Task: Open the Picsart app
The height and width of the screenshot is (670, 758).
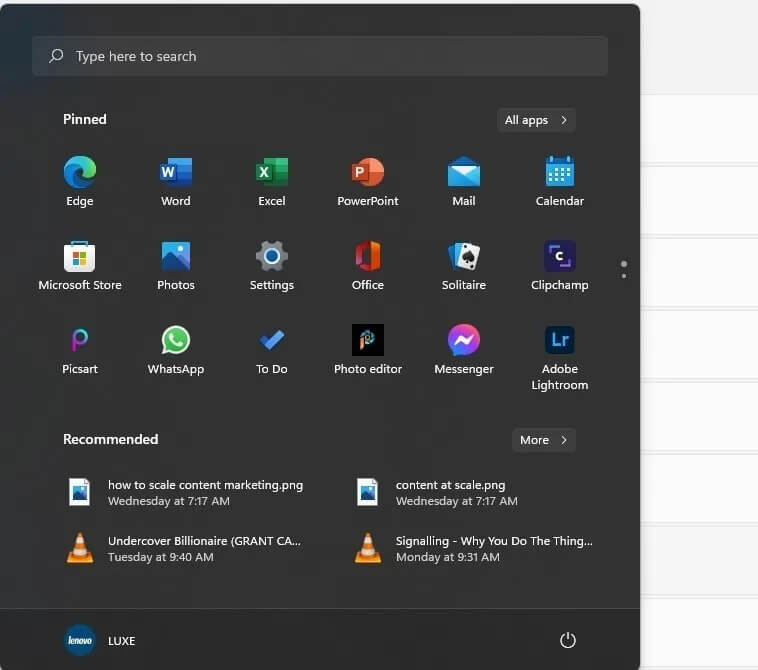Action: 80,350
